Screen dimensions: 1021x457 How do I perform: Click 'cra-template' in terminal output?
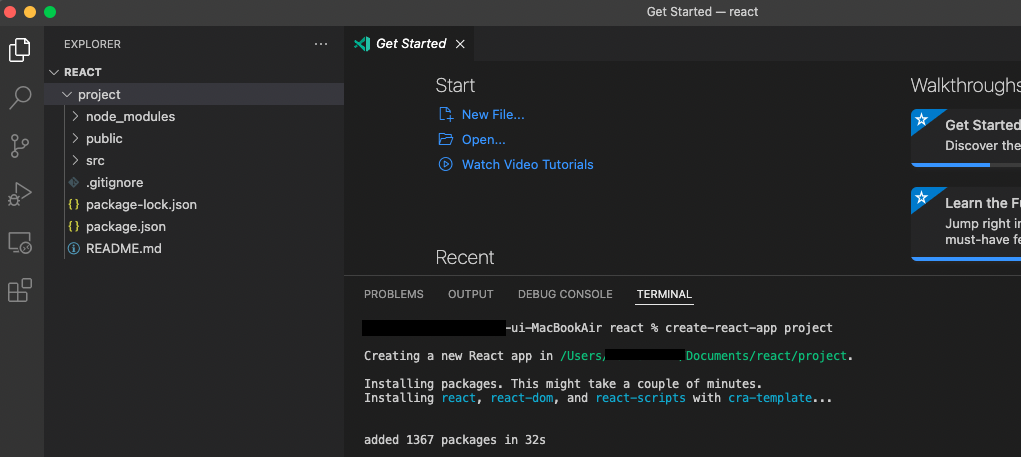770,398
